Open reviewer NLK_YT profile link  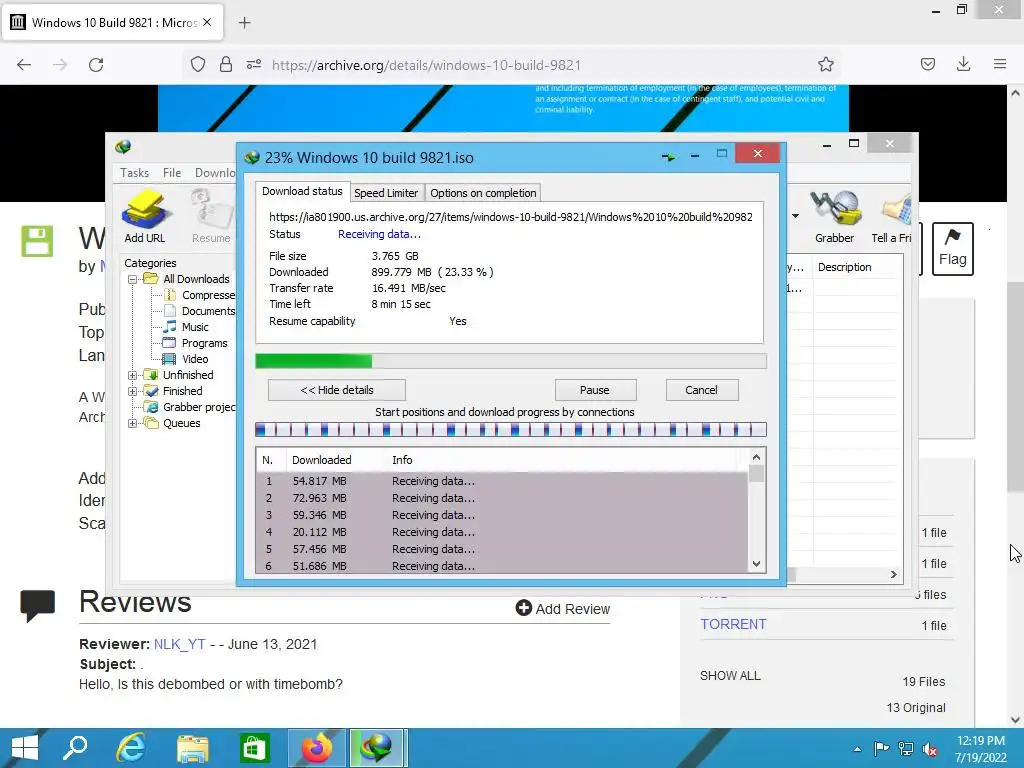(180, 644)
